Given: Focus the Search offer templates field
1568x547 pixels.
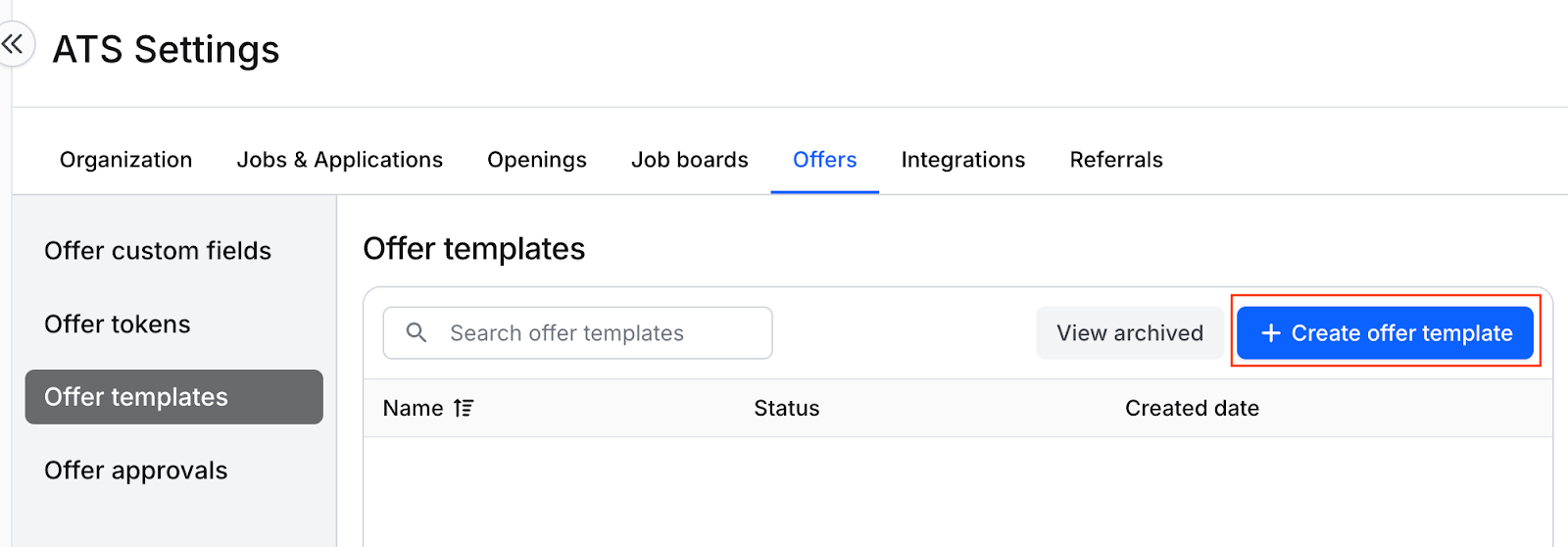Looking at the screenshot, I should coord(577,333).
